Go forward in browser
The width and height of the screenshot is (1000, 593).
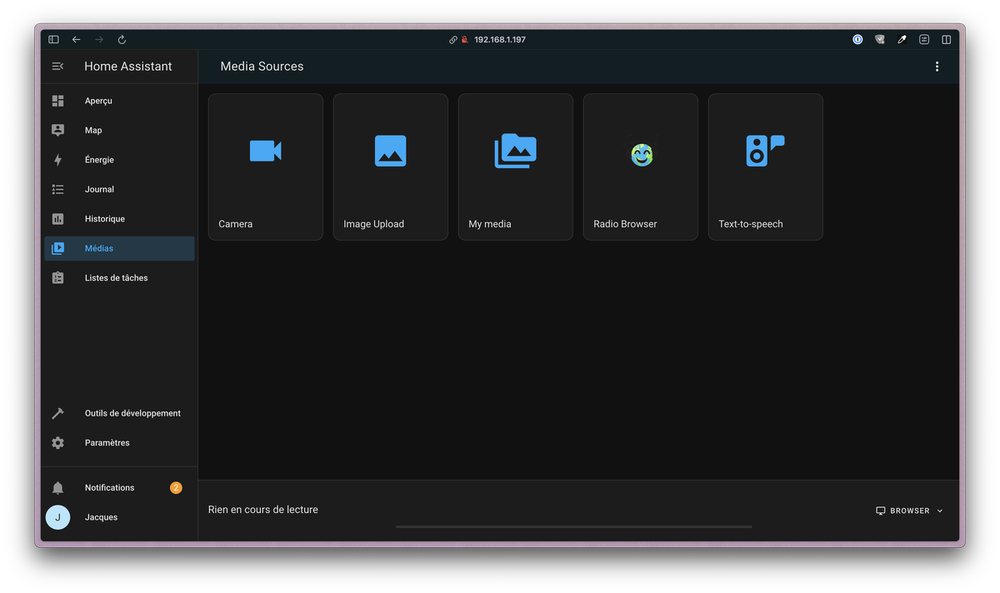click(99, 40)
